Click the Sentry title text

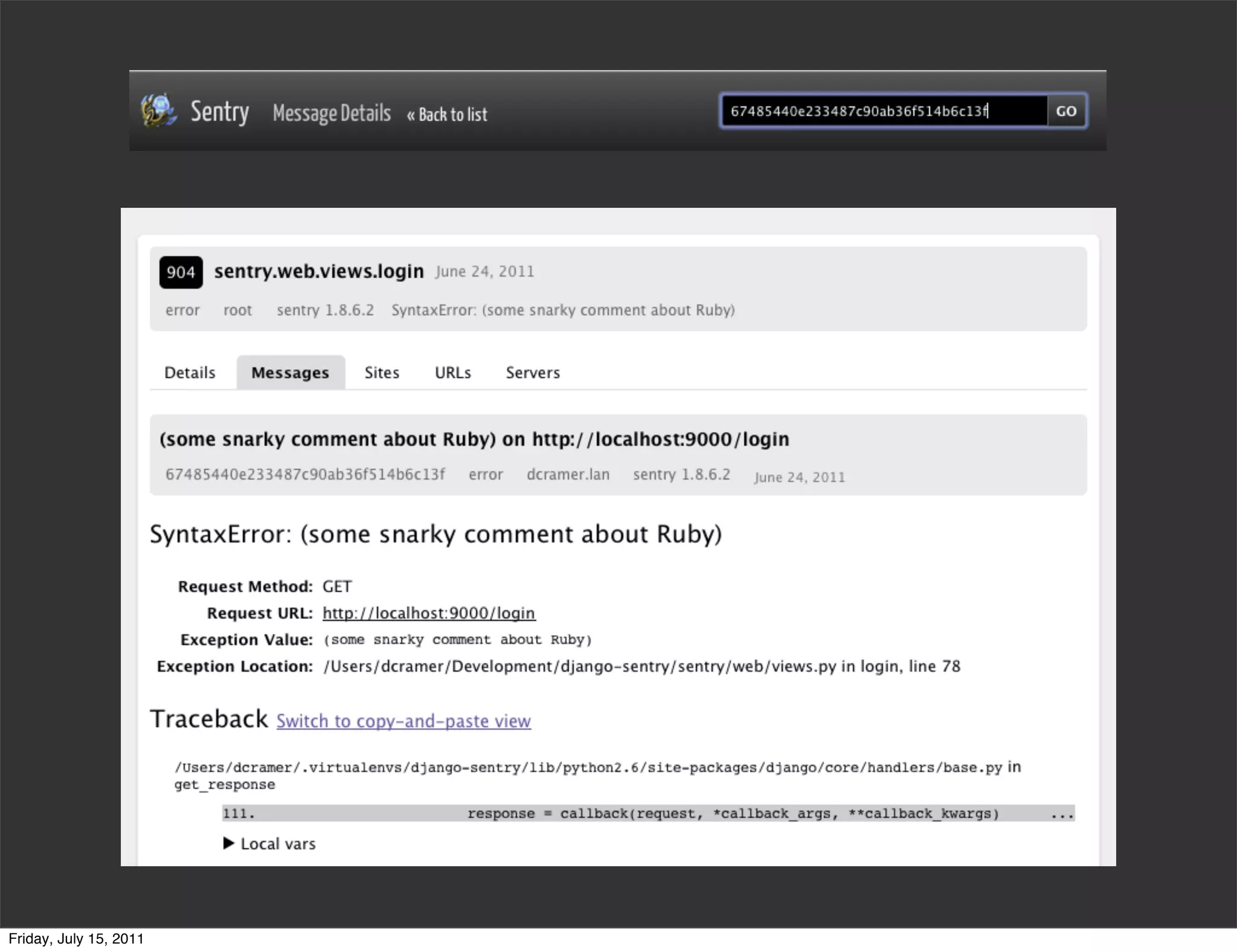point(219,112)
